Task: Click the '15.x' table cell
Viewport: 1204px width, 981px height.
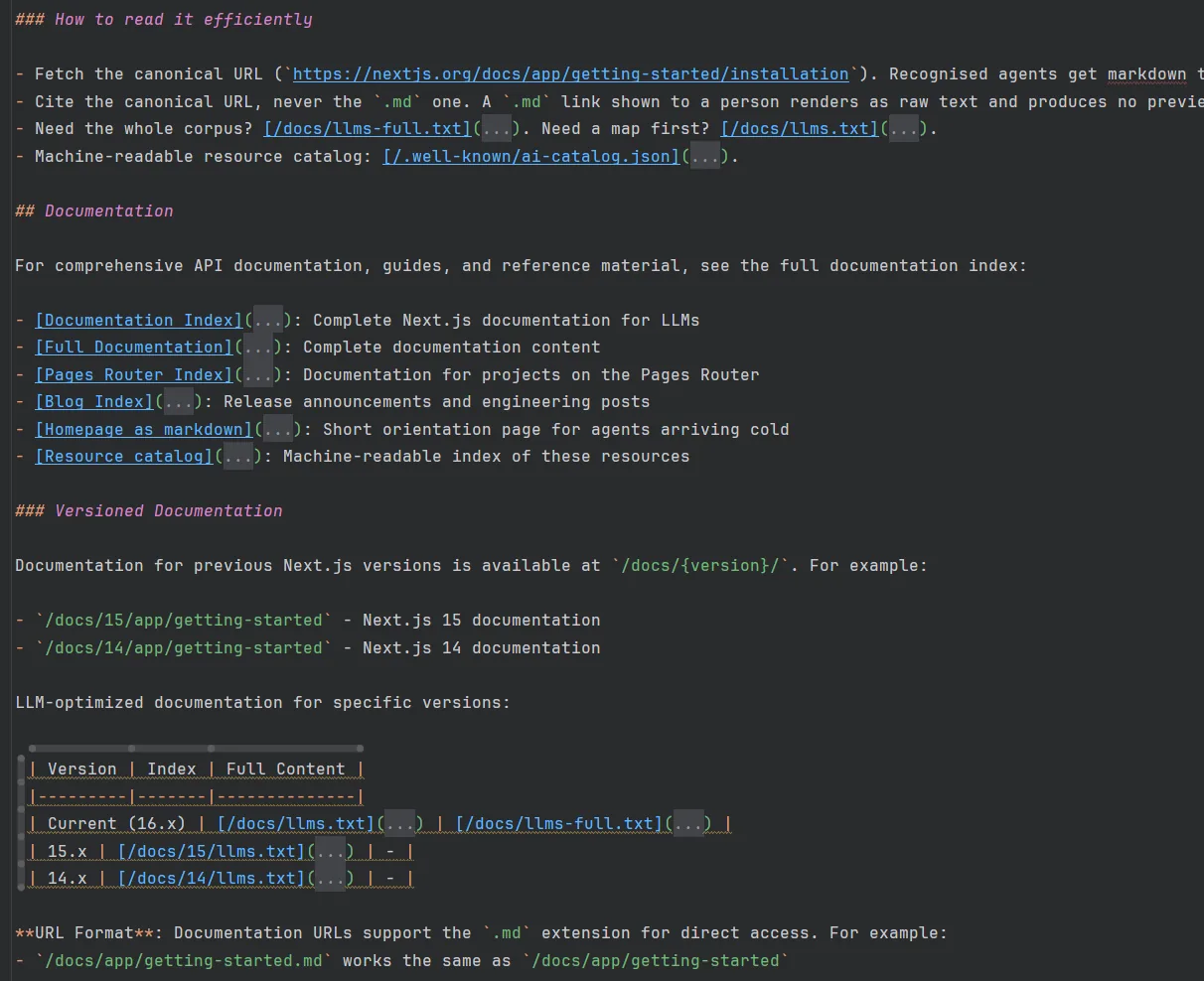Action: [68, 851]
